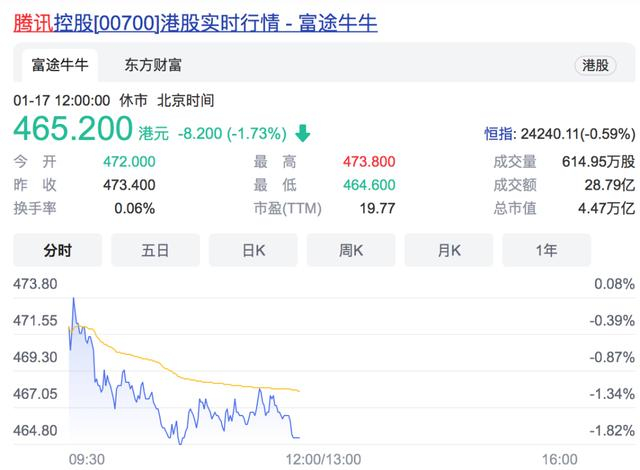Switch to the 东方财富 source tab

(153, 65)
